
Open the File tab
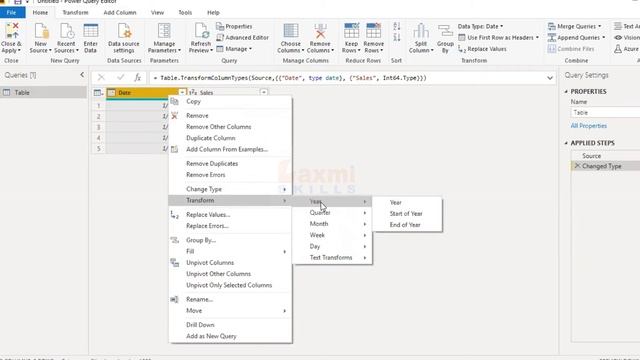coord(12,13)
